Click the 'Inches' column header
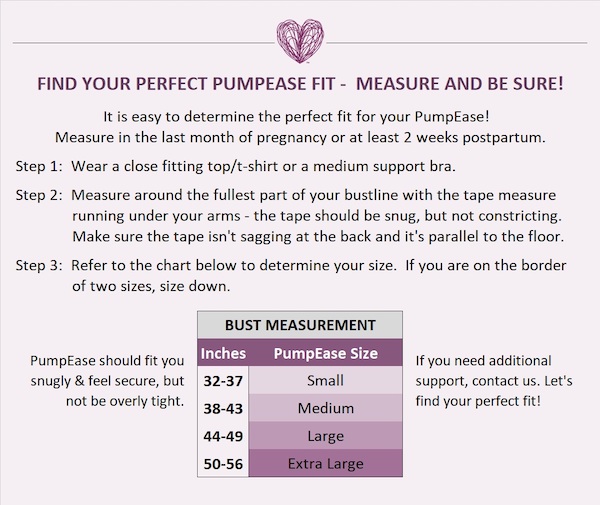Viewport: 600px width, 505px height. coord(223,353)
